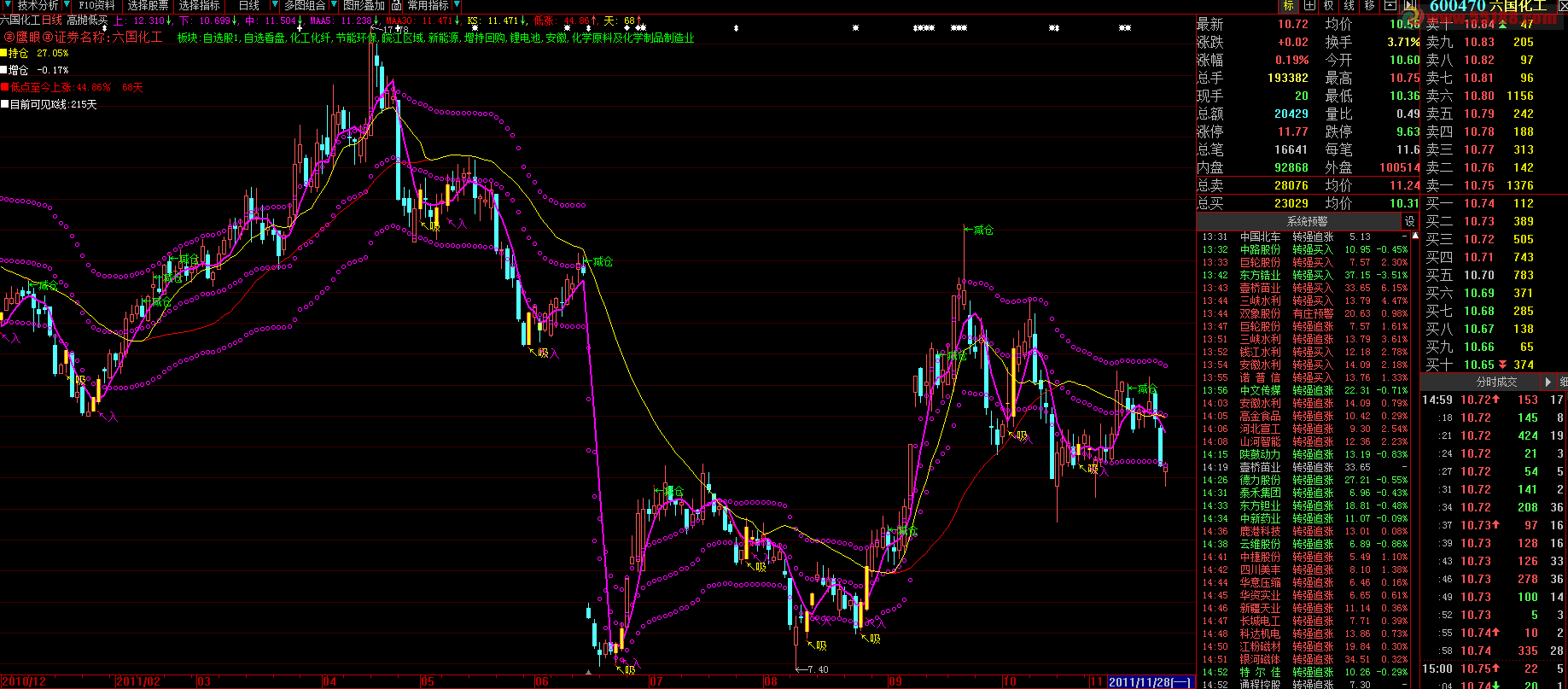Expand the 常用指标 dropdown arrow
This screenshot has height=689, width=1568.
[x=457, y=6]
